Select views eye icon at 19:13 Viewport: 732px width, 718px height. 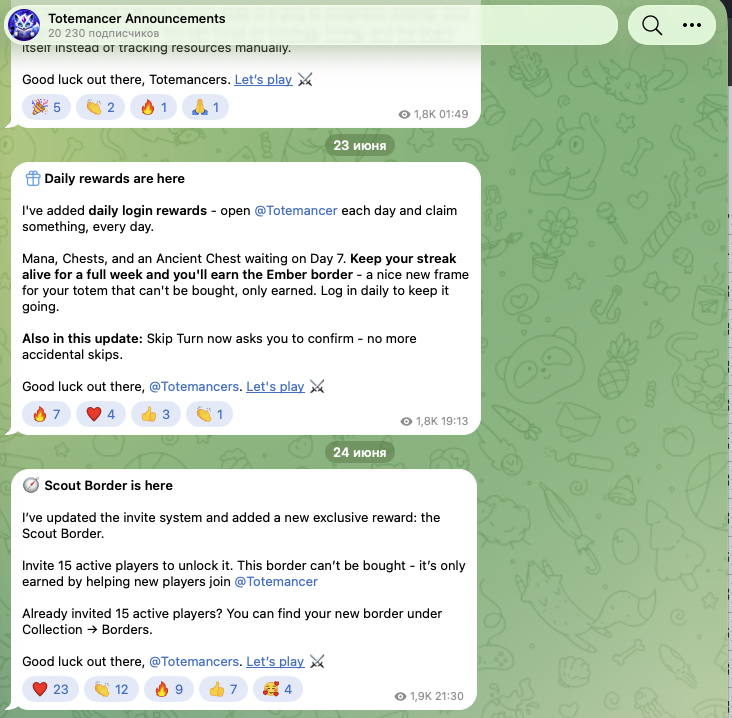[407, 422]
